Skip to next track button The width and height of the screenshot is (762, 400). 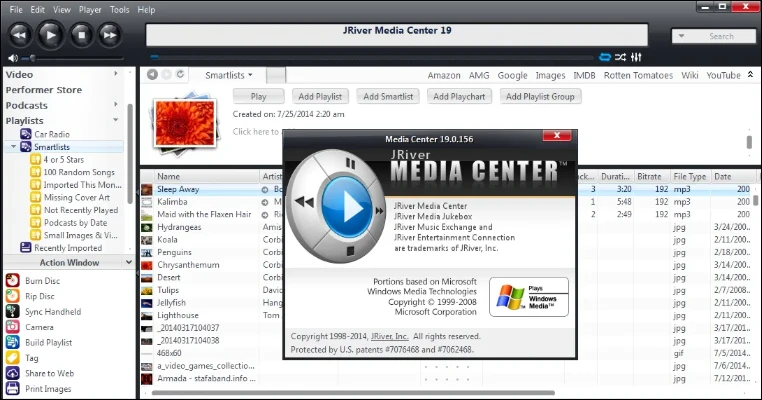[x=109, y=35]
